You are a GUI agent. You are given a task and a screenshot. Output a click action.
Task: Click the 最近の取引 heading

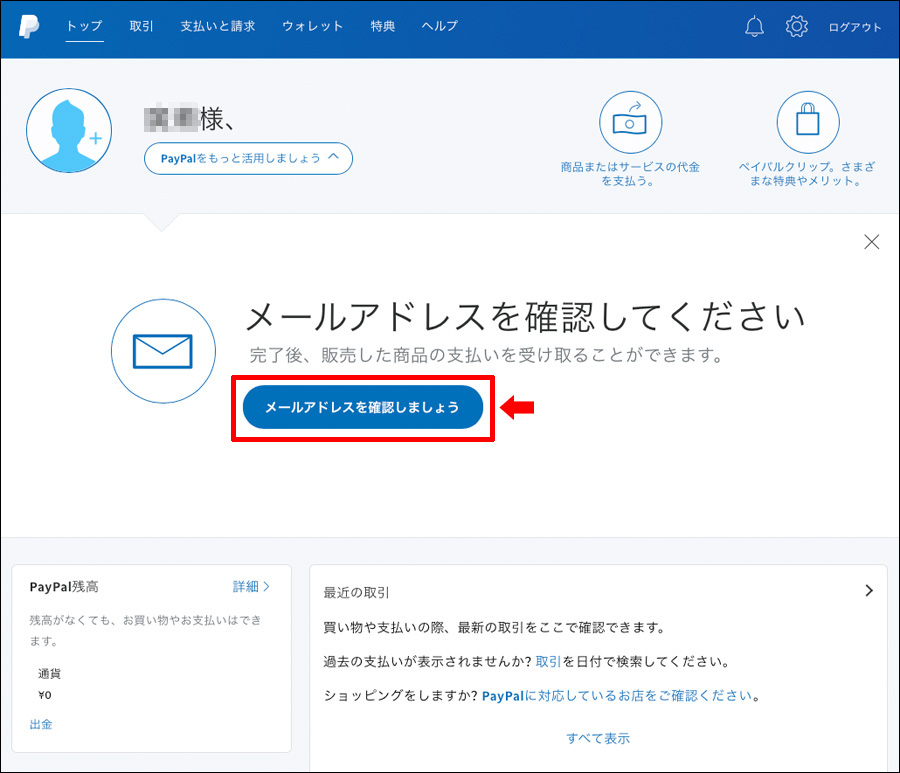[x=356, y=593]
